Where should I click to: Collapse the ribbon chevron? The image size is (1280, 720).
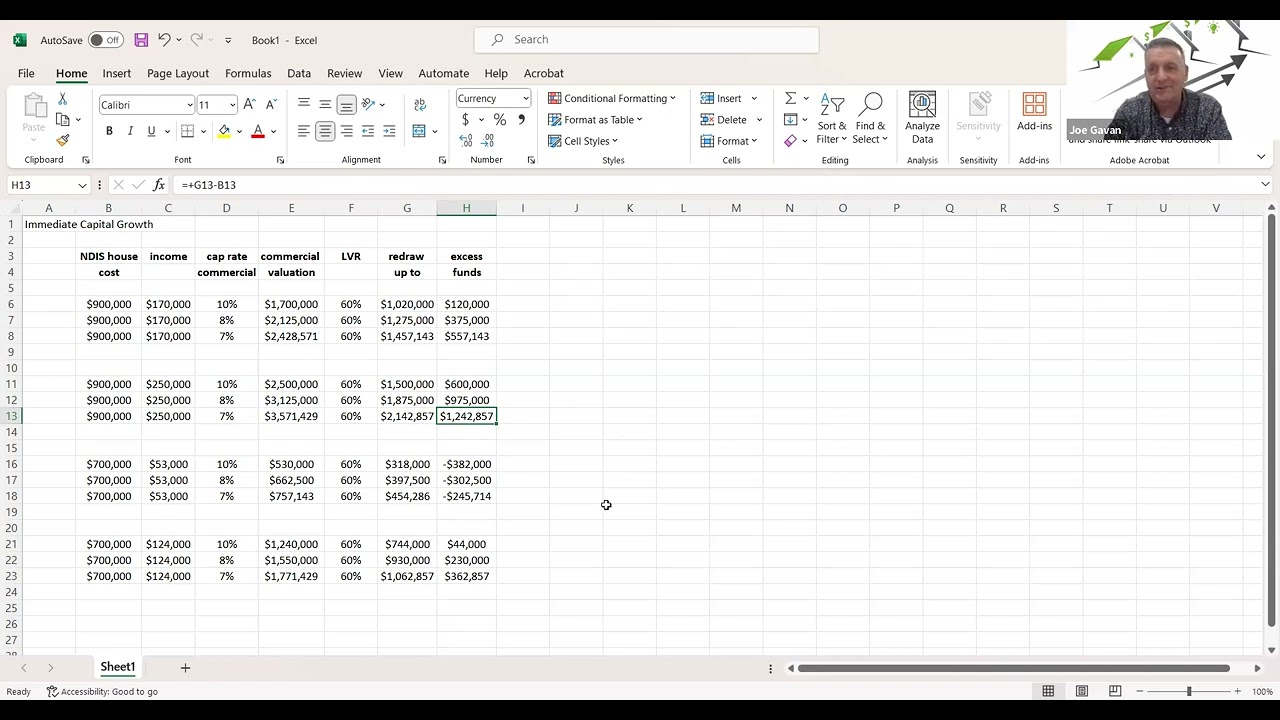click(1261, 157)
